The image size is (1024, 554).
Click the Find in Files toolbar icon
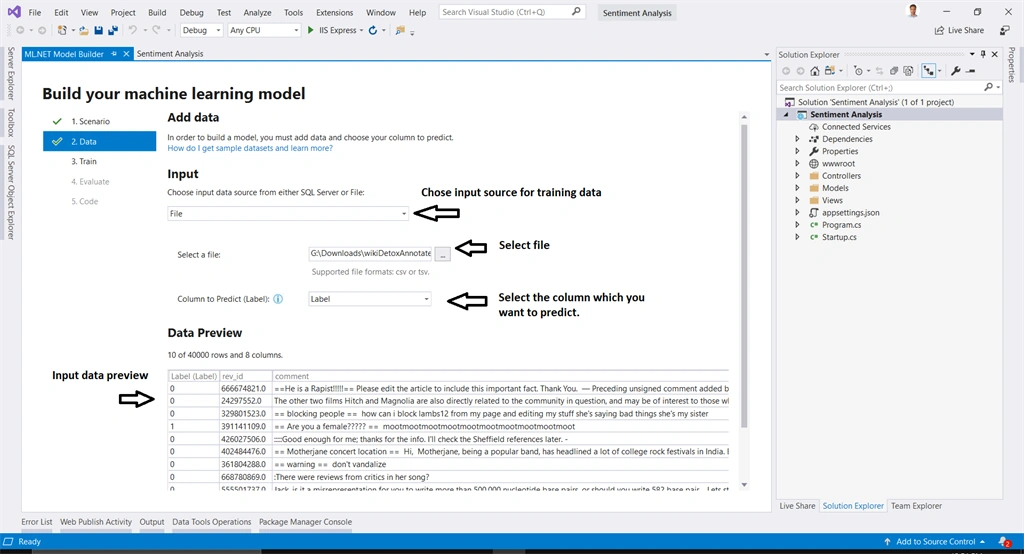(400, 30)
